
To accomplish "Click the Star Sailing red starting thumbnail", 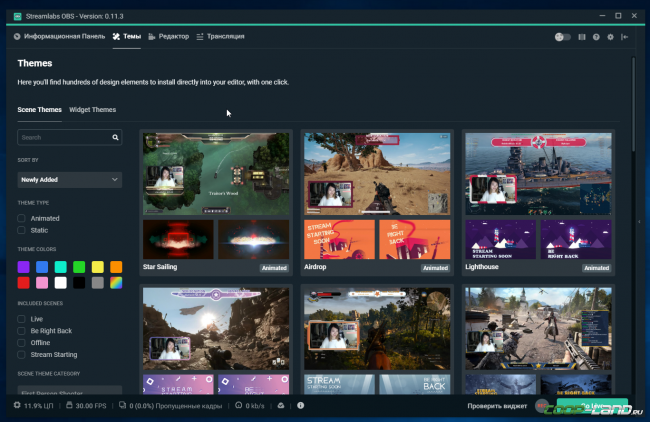I will pos(178,240).
